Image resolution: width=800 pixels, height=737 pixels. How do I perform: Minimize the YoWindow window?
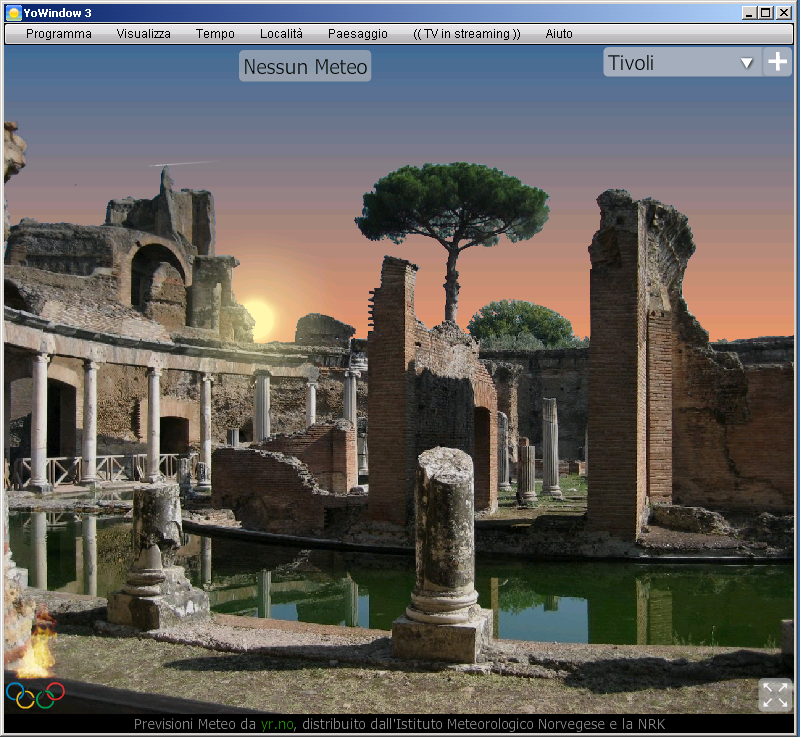pos(750,13)
